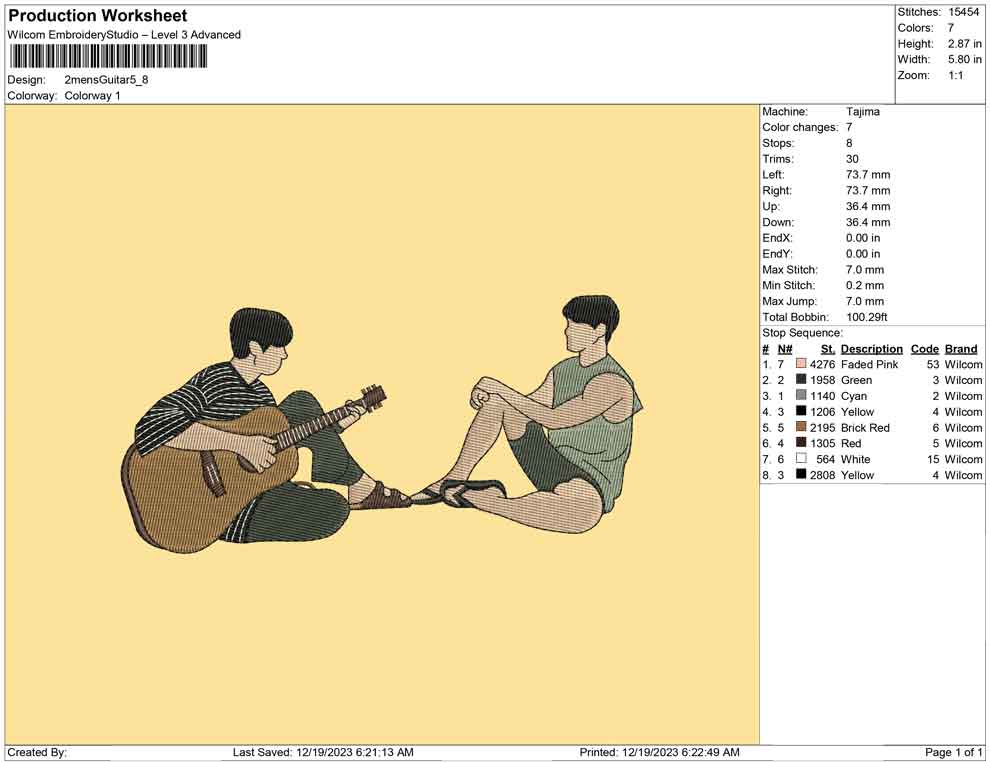Click the Green 1958 color swatch
The image size is (990, 762).
coord(801,379)
